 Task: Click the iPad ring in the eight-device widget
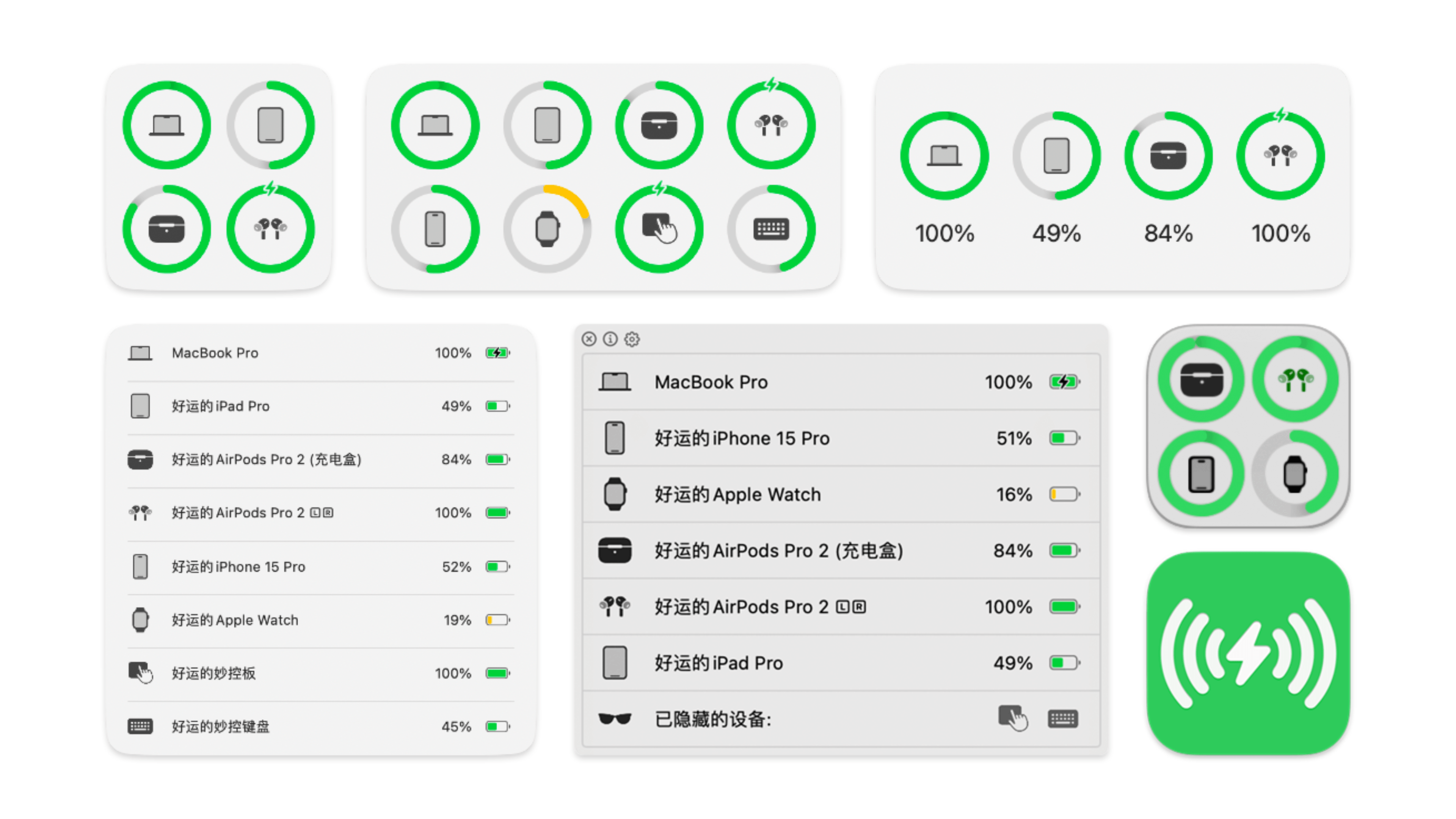(547, 125)
